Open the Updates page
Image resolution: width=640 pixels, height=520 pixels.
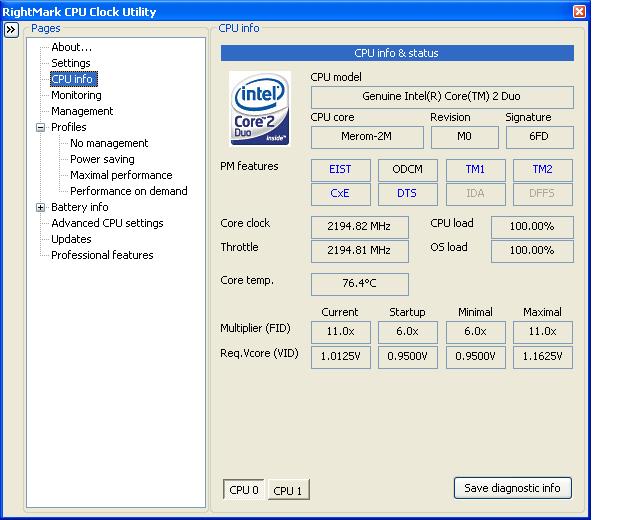pyautogui.click(x=71, y=239)
